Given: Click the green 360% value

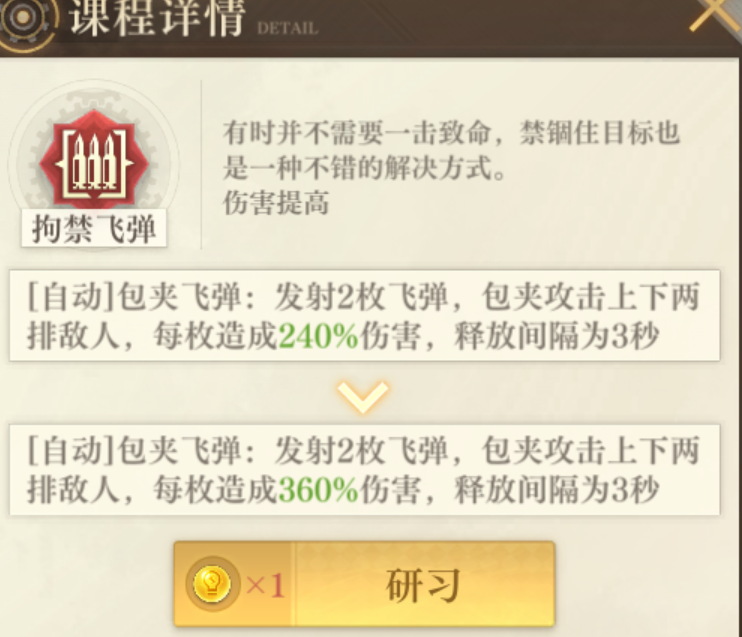Looking at the screenshot, I should [x=318, y=490].
